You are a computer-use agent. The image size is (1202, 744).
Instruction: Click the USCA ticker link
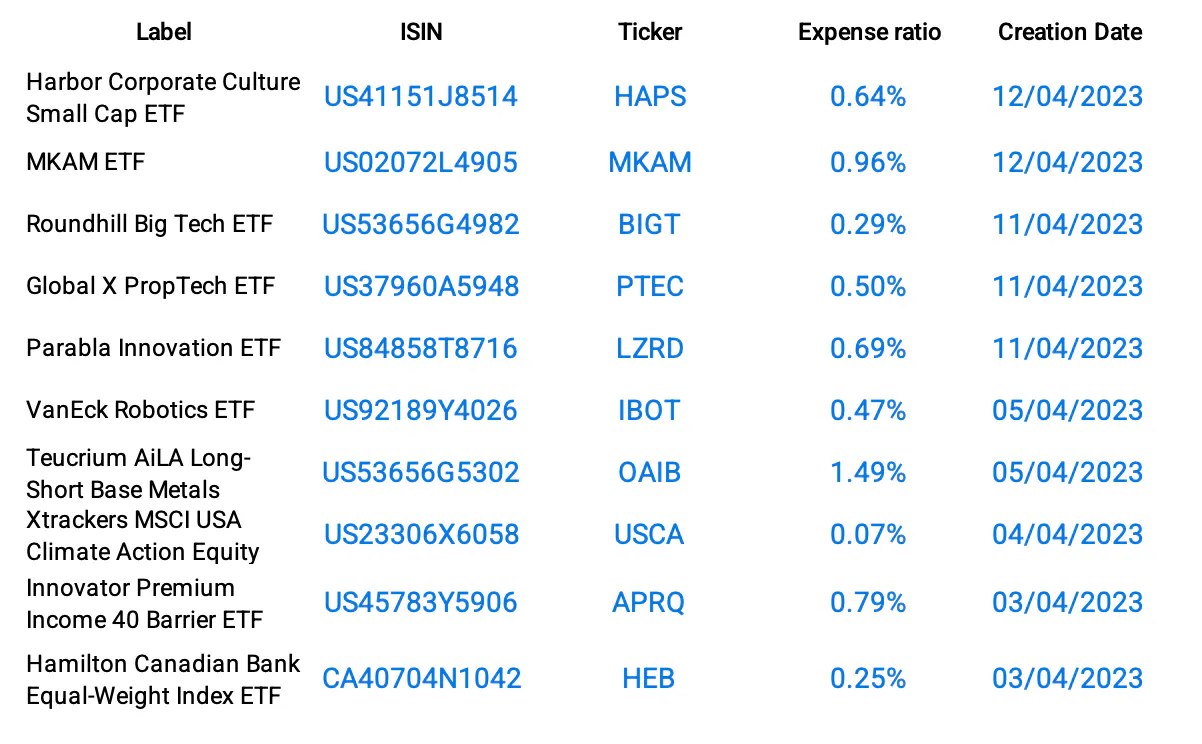tap(650, 534)
